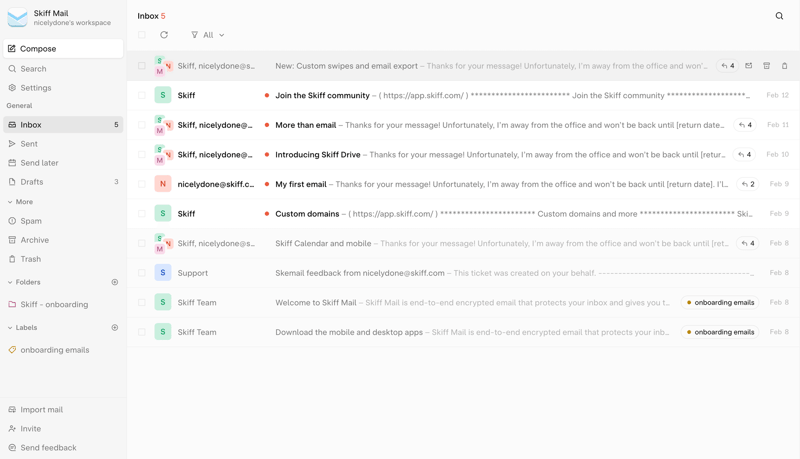
Task: Open search via top-right magnifier icon
Action: click(x=779, y=16)
